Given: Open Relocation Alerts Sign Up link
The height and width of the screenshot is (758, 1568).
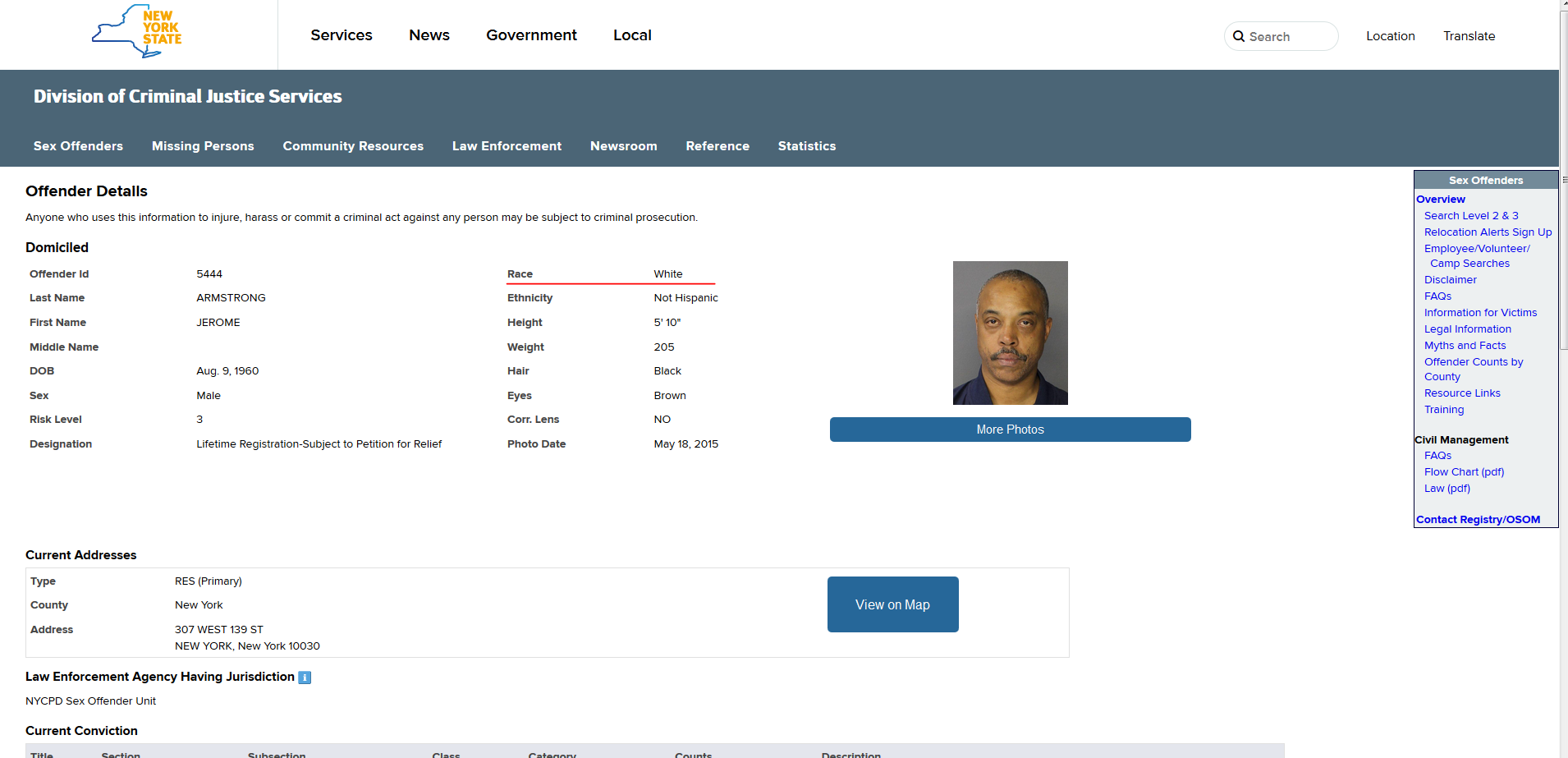Looking at the screenshot, I should click(1488, 232).
